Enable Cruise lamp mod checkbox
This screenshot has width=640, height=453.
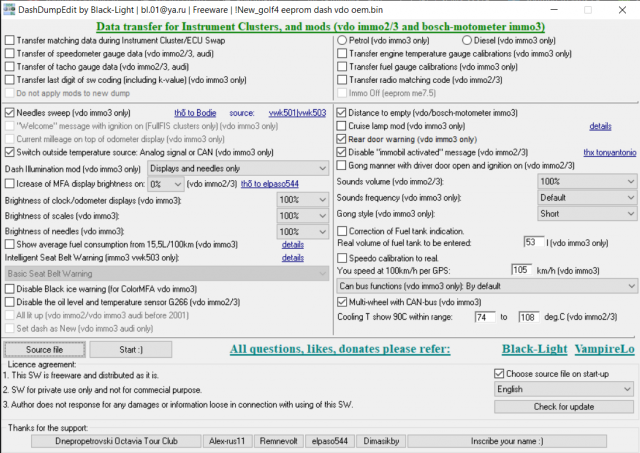pyautogui.click(x=343, y=126)
